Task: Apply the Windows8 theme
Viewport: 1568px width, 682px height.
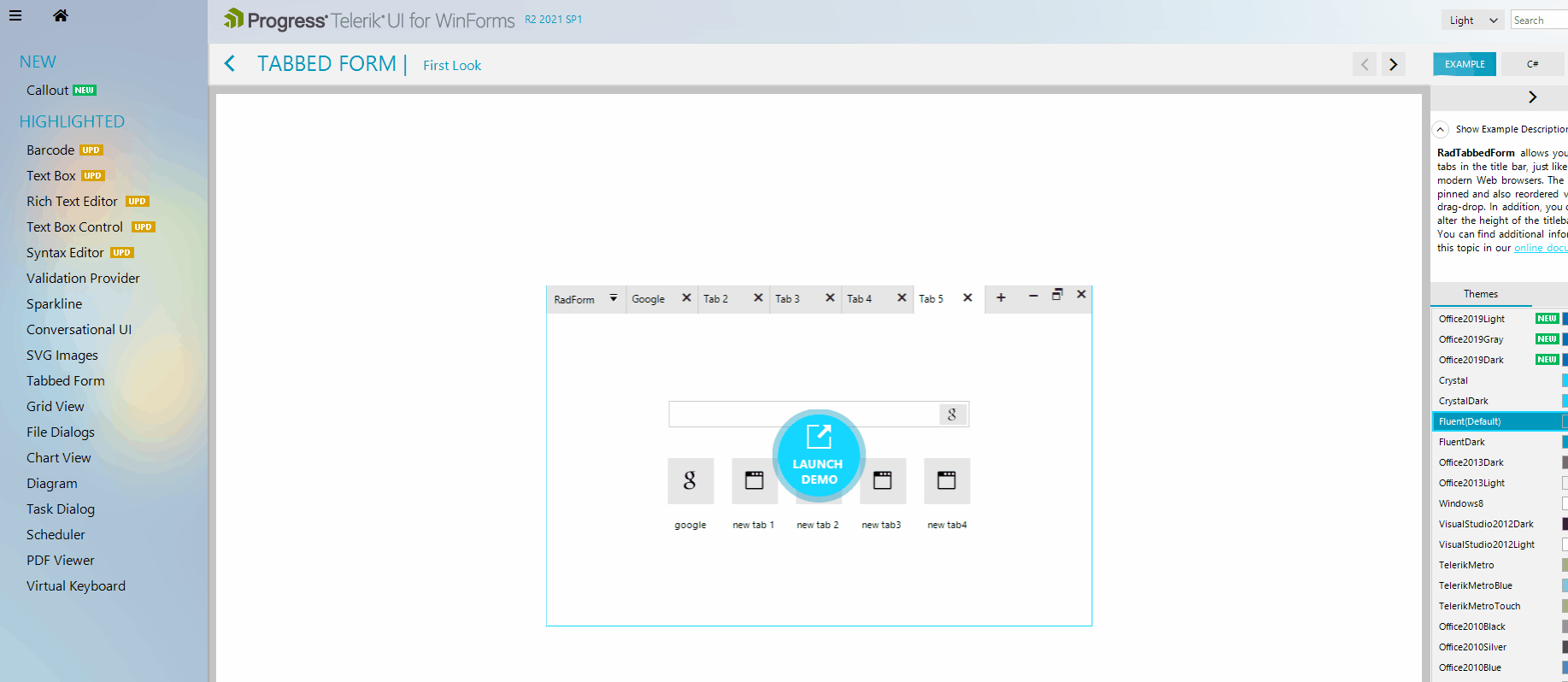Action: point(1500,503)
